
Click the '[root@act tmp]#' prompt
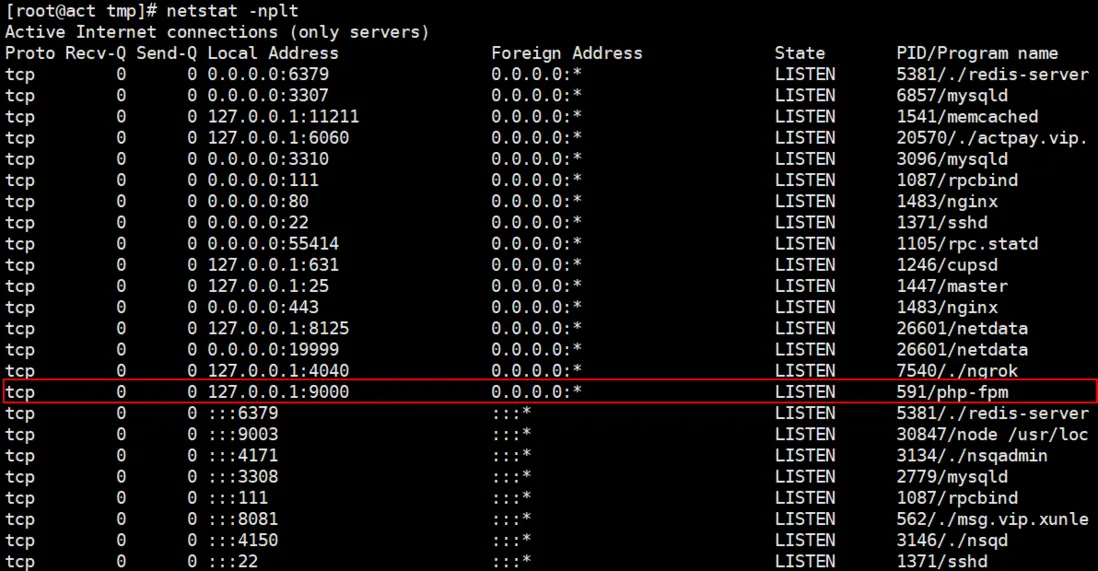81,11
